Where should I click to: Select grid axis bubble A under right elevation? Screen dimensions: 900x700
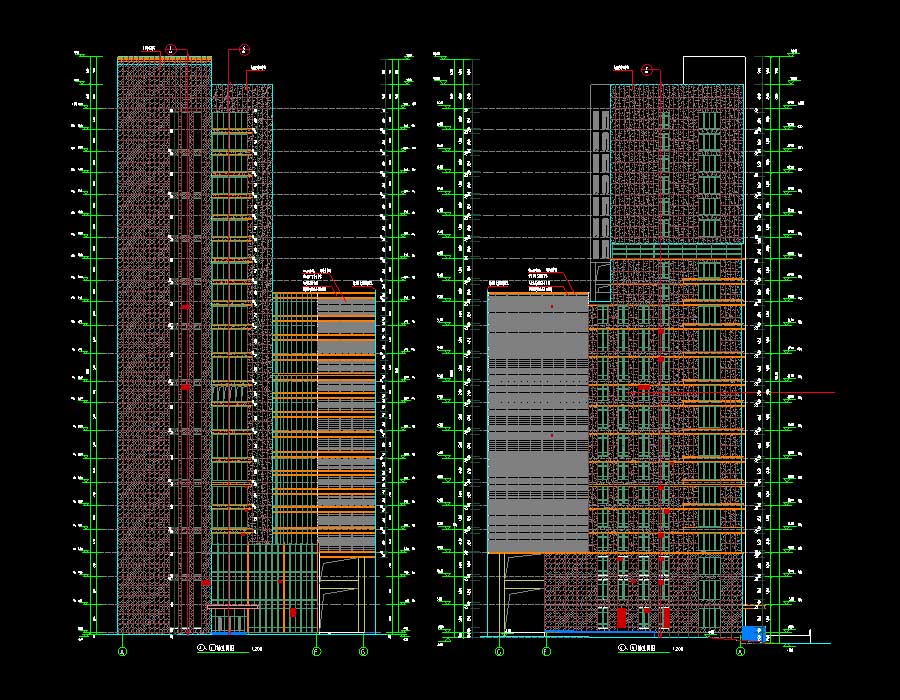coord(740,652)
